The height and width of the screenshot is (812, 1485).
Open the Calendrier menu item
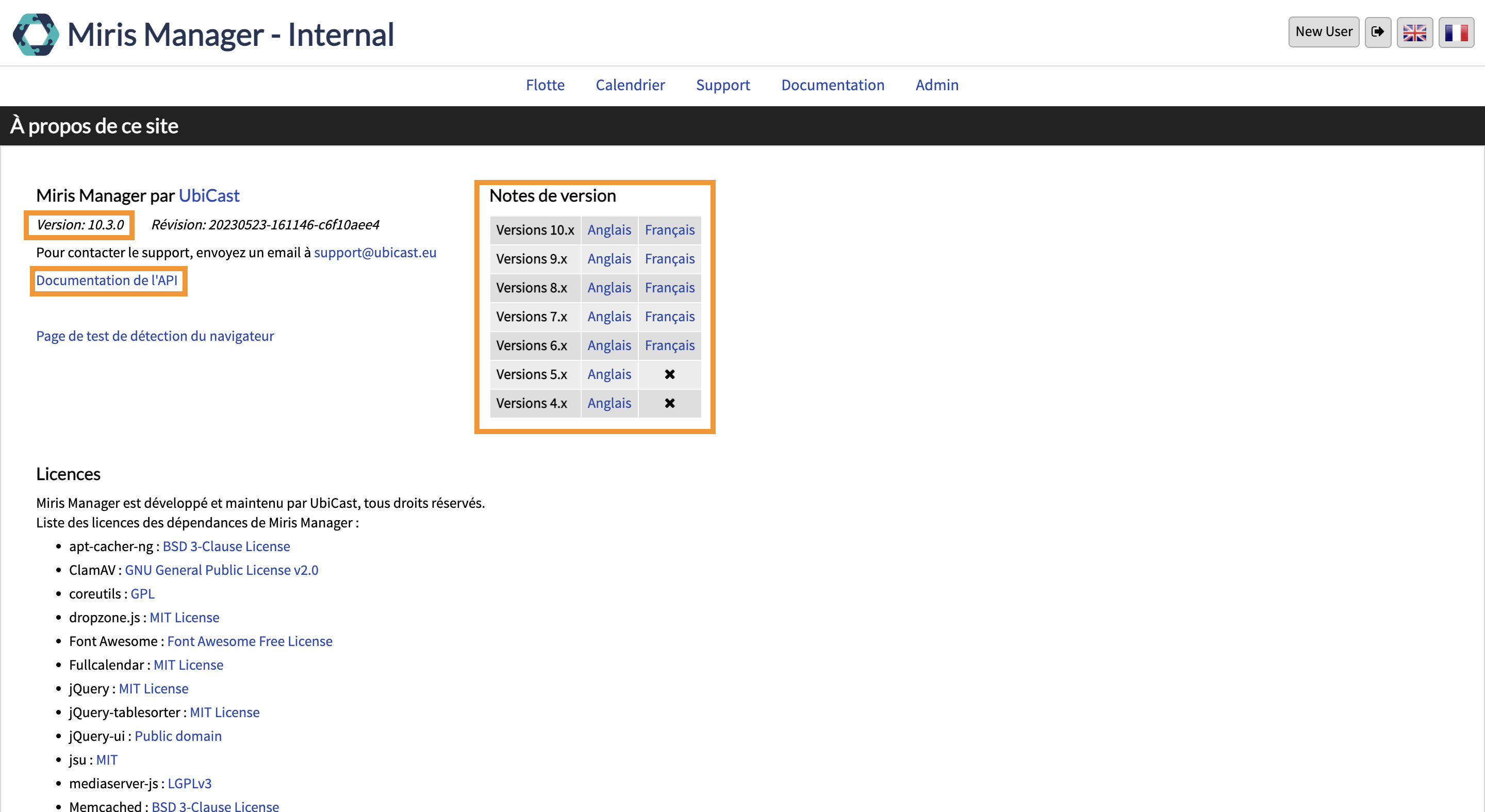tap(630, 85)
